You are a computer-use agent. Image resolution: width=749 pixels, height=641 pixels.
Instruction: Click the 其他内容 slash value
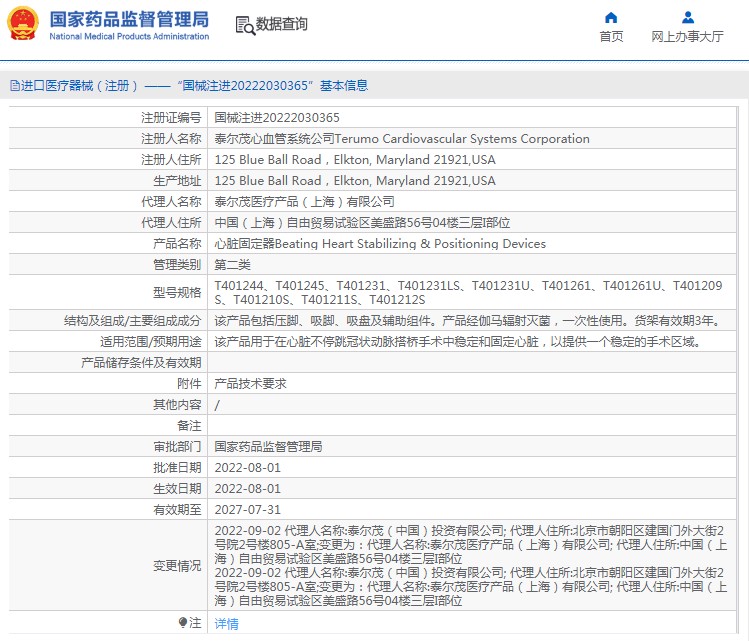click(x=217, y=405)
